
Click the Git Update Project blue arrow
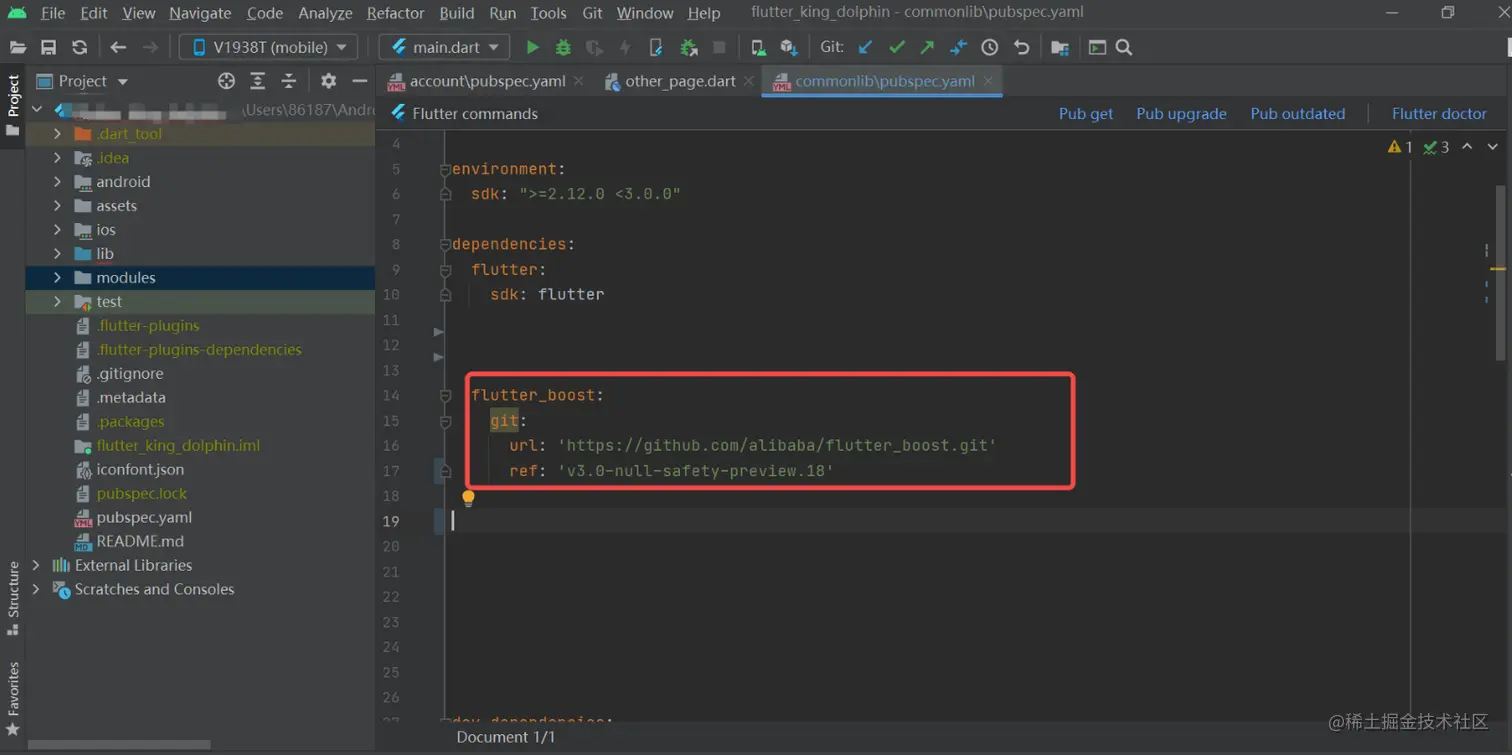pos(866,47)
